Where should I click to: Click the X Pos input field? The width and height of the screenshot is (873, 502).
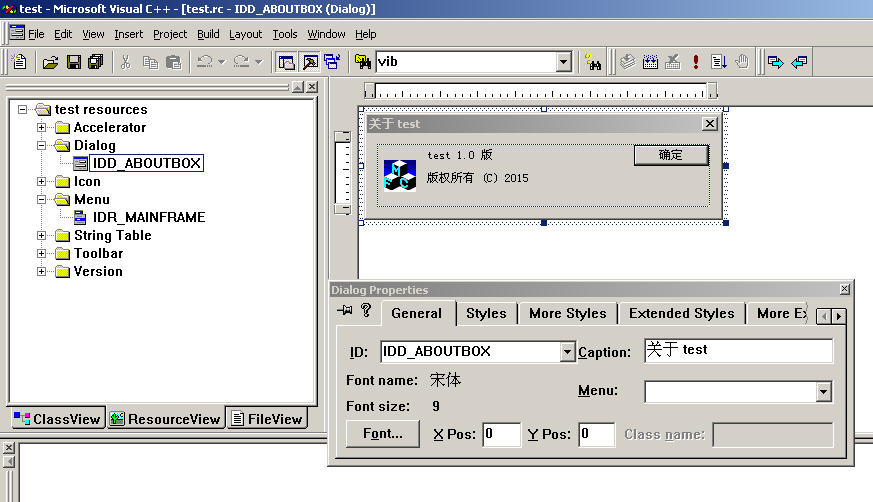click(502, 434)
